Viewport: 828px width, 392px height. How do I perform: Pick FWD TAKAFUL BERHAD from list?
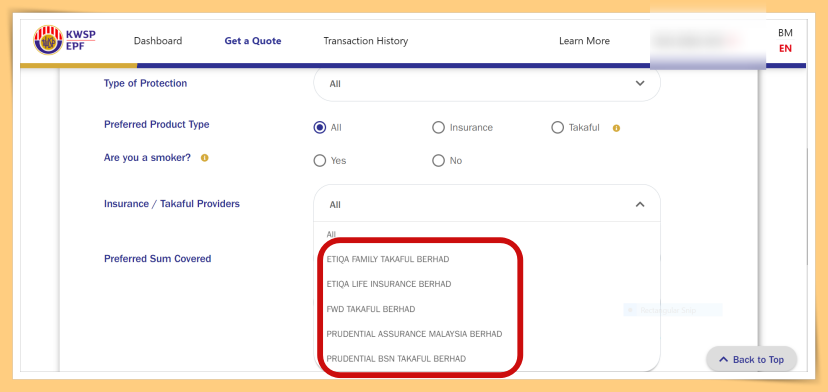371,309
